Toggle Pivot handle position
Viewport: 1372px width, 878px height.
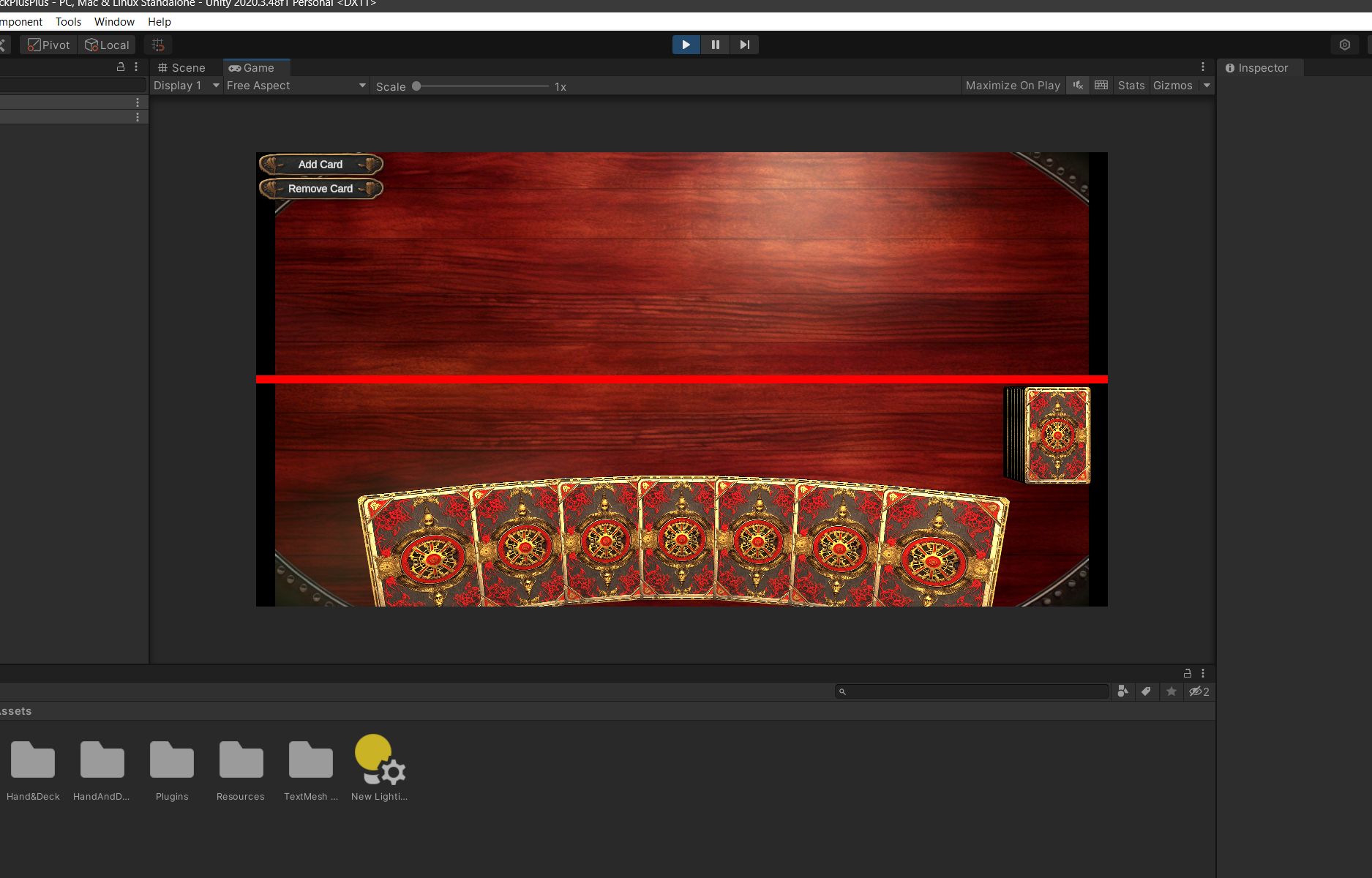[x=49, y=45]
